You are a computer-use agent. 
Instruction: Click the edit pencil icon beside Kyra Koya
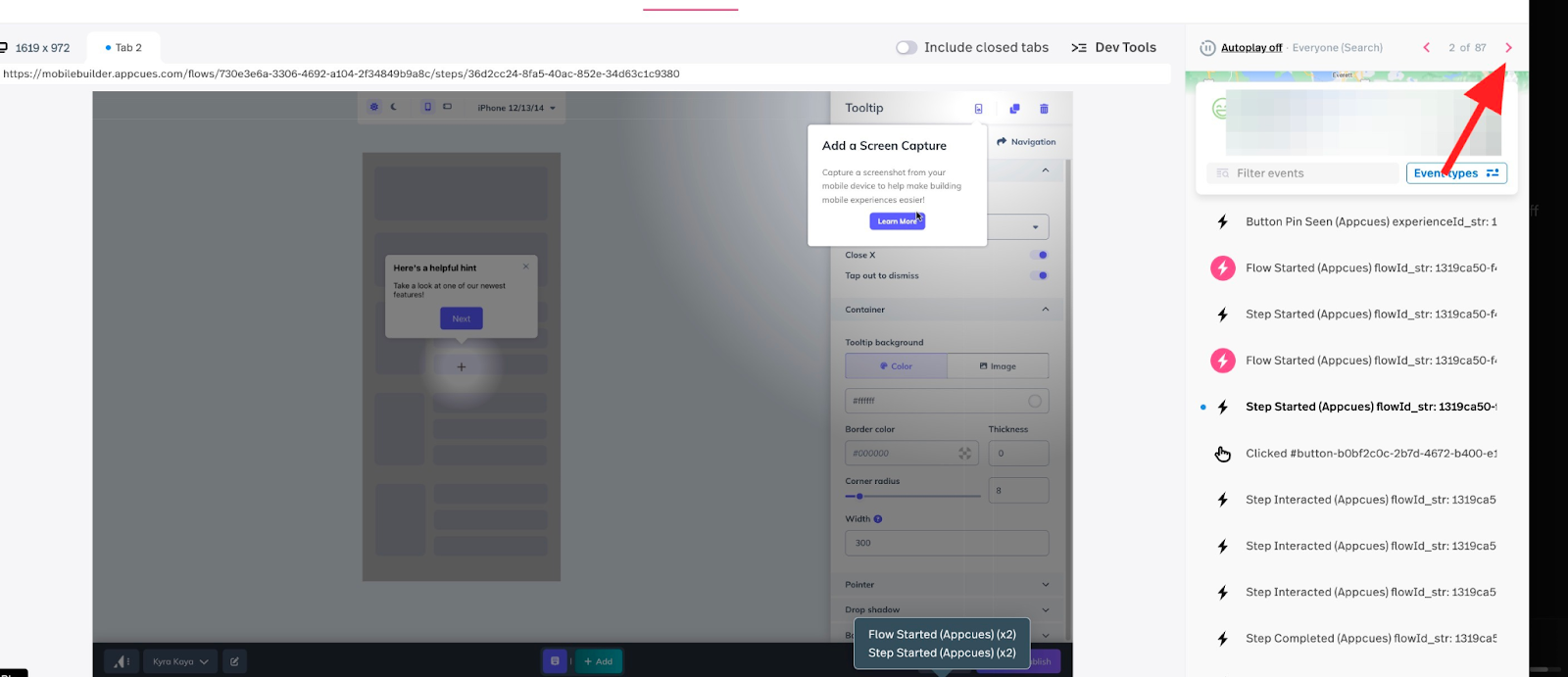[234, 661]
